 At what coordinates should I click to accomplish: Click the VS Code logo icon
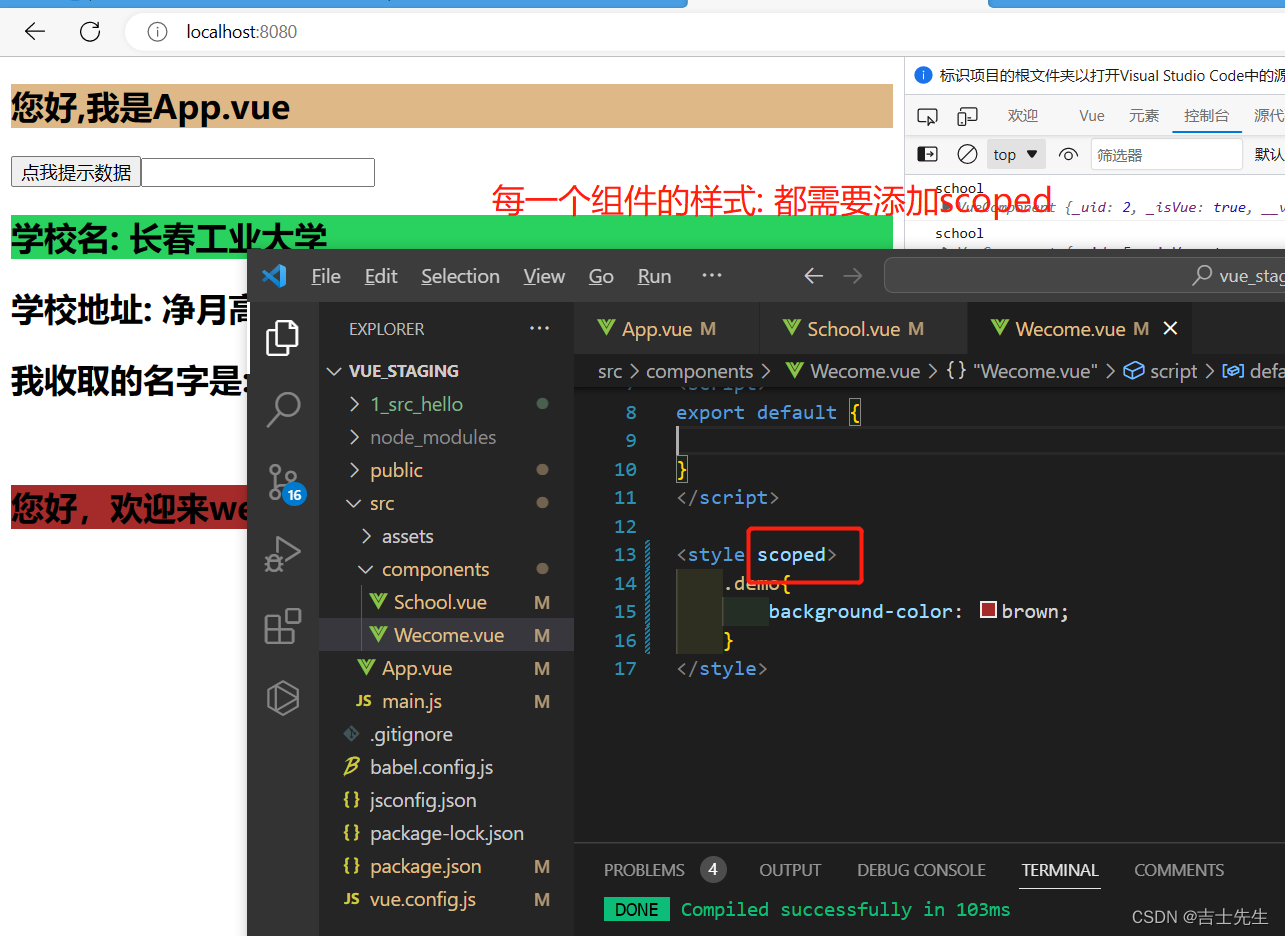point(274,276)
